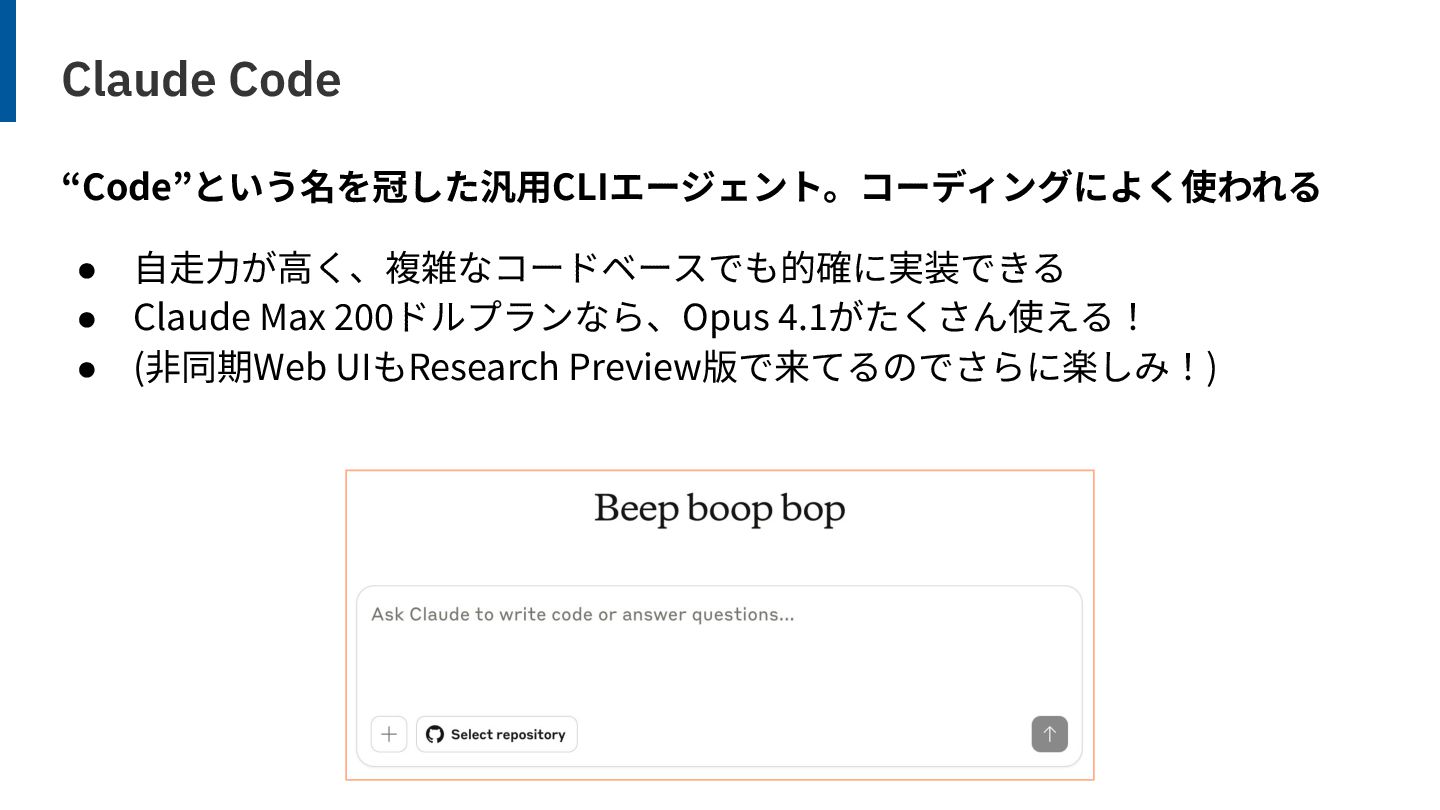Viewport: 1440px width, 810px height.
Task: Click the Claude Code slide title
Action: pos(201,79)
